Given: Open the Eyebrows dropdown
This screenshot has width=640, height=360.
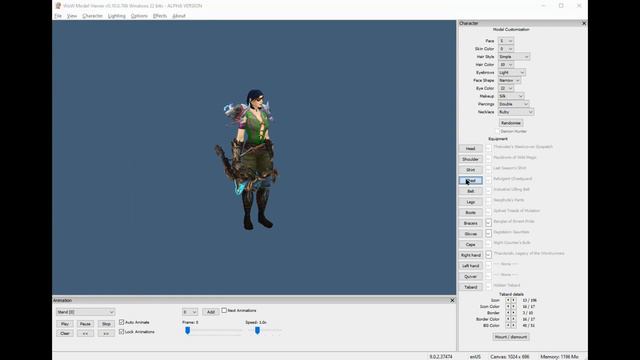Looking at the screenshot, I should (x=512, y=72).
